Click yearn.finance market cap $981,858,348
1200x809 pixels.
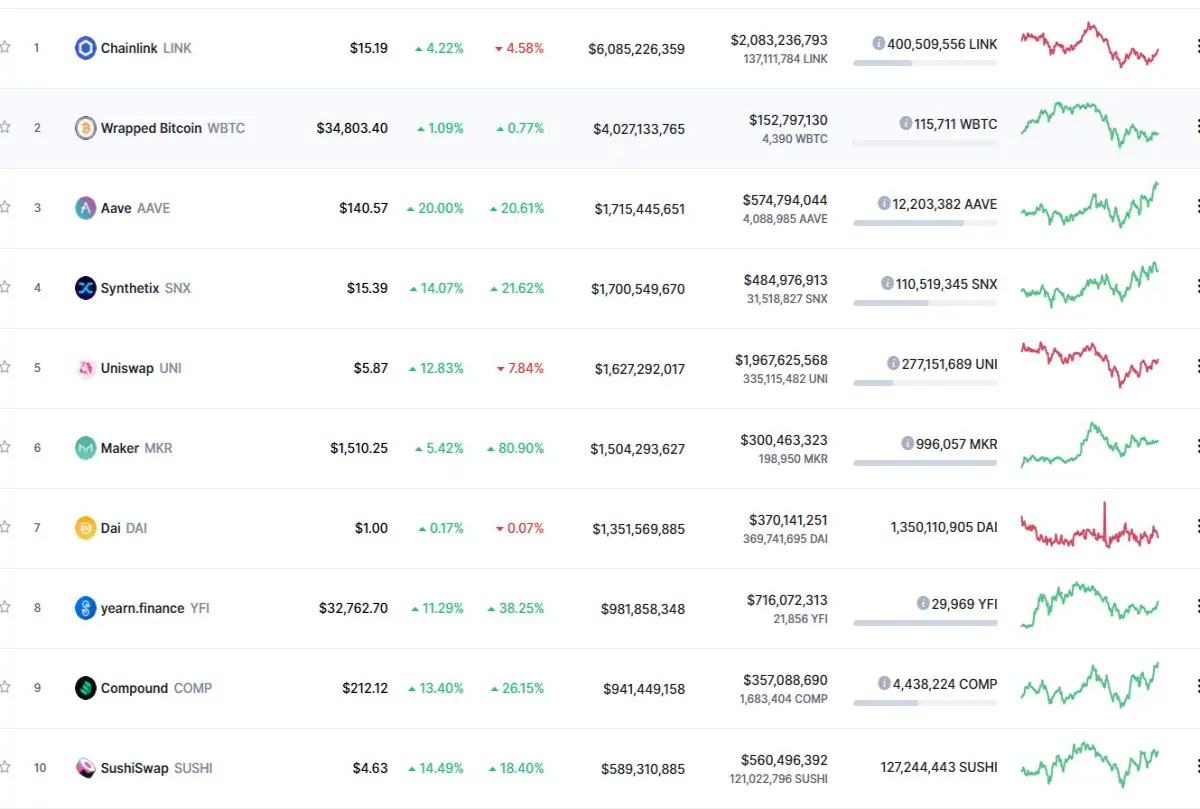coord(643,608)
